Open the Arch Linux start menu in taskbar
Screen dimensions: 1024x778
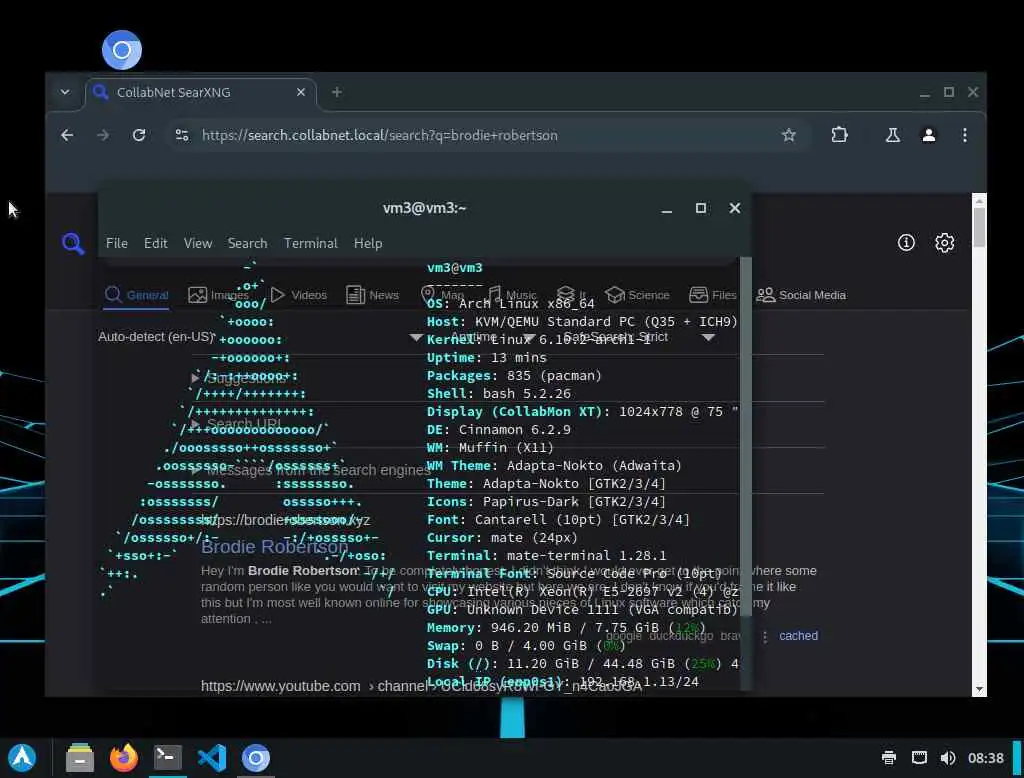pos(22,758)
